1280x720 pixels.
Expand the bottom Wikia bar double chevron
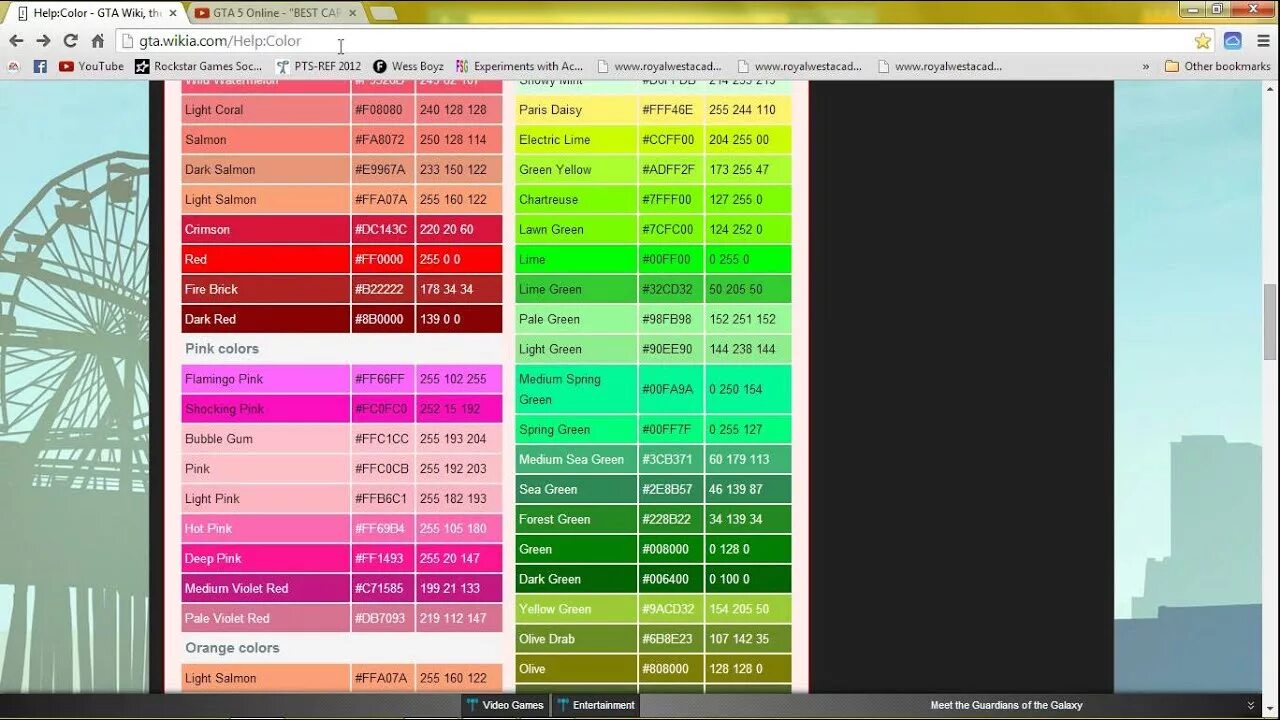pos(1250,705)
